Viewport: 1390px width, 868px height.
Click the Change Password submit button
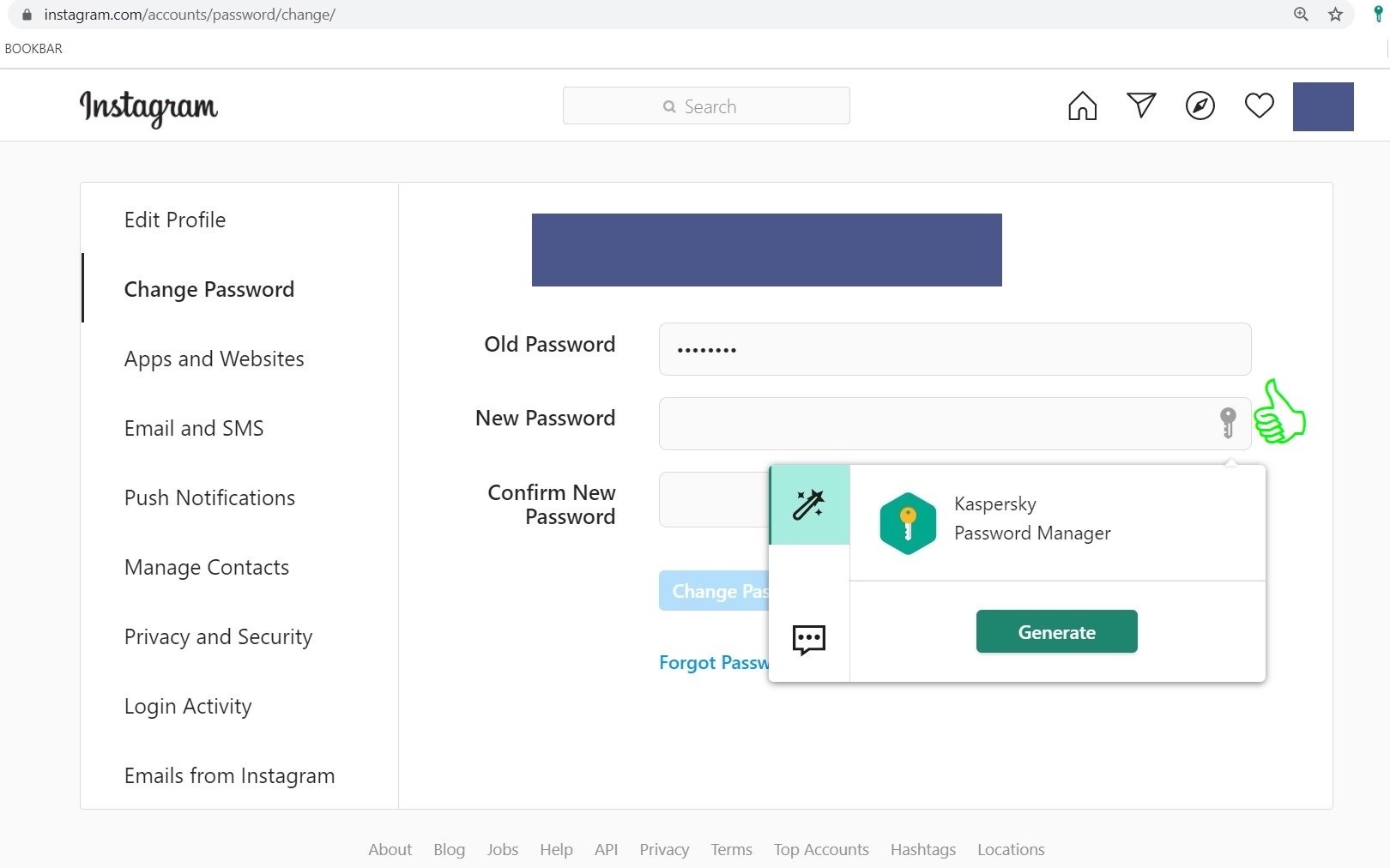point(714,591)
